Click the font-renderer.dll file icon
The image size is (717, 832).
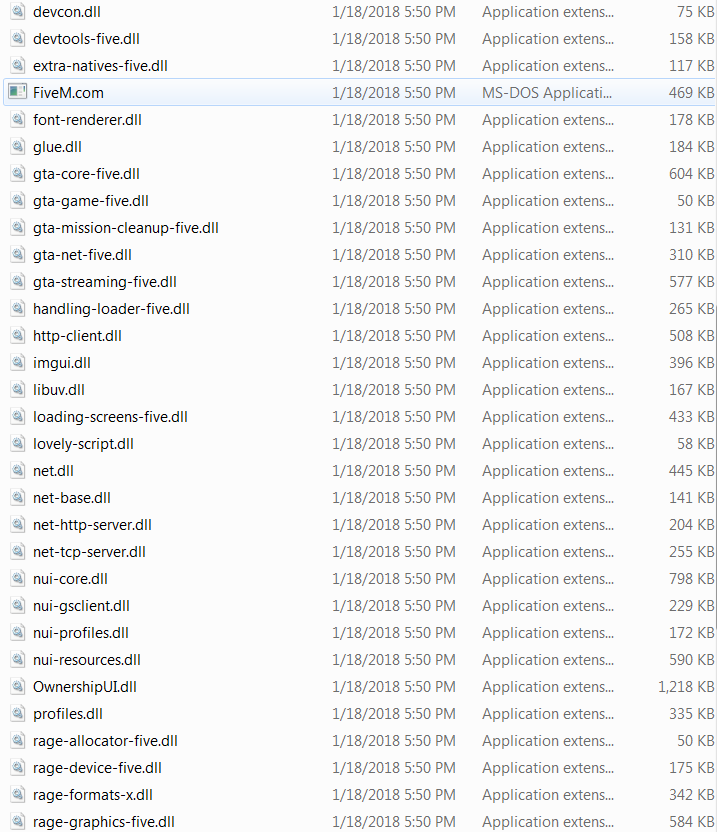(x=18, y=119)
